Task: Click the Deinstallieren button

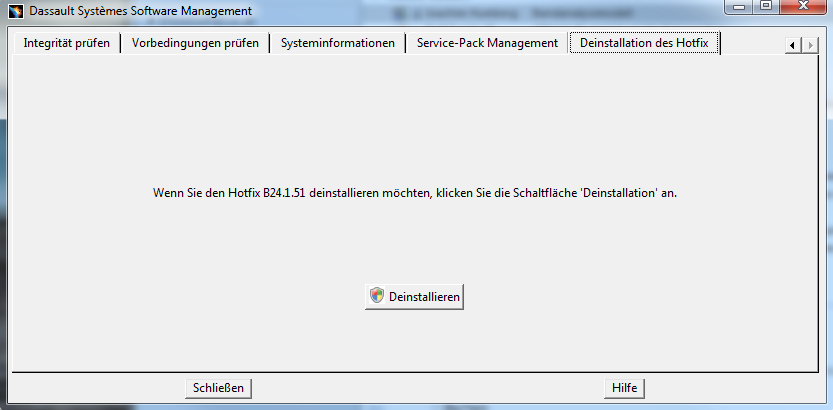Action: click(414, 297)
